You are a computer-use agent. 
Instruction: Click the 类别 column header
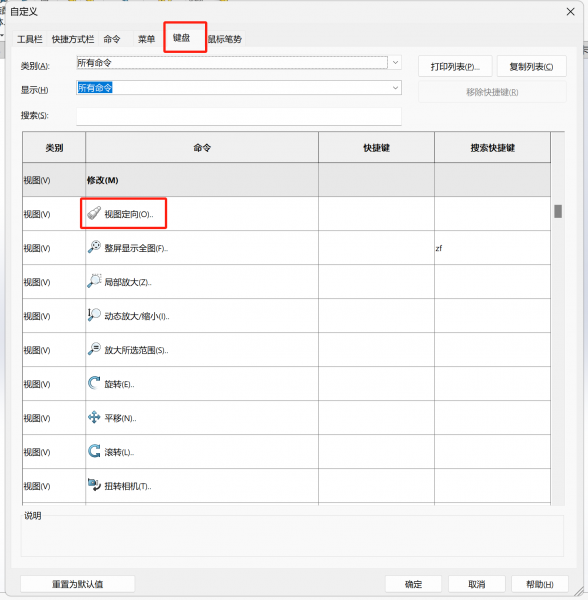[x=54, y=147]
